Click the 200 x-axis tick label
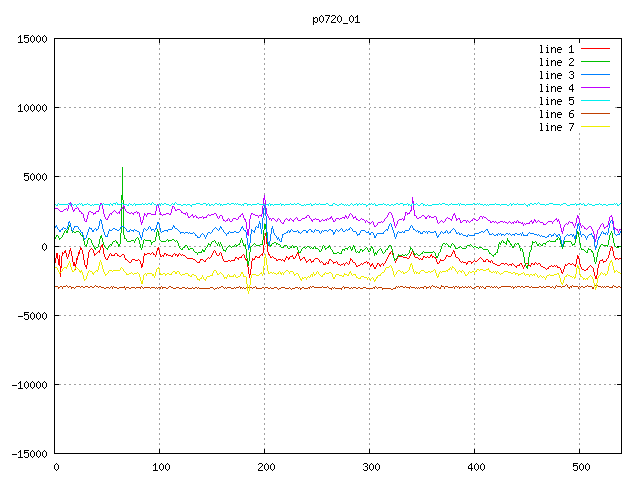640x480 pixels. pyautogui.click(x=265, y=467)
